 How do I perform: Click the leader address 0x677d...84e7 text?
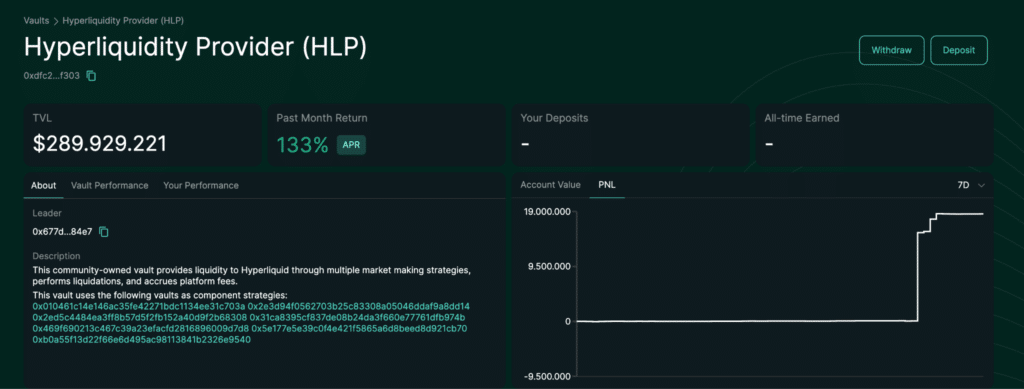63,232
